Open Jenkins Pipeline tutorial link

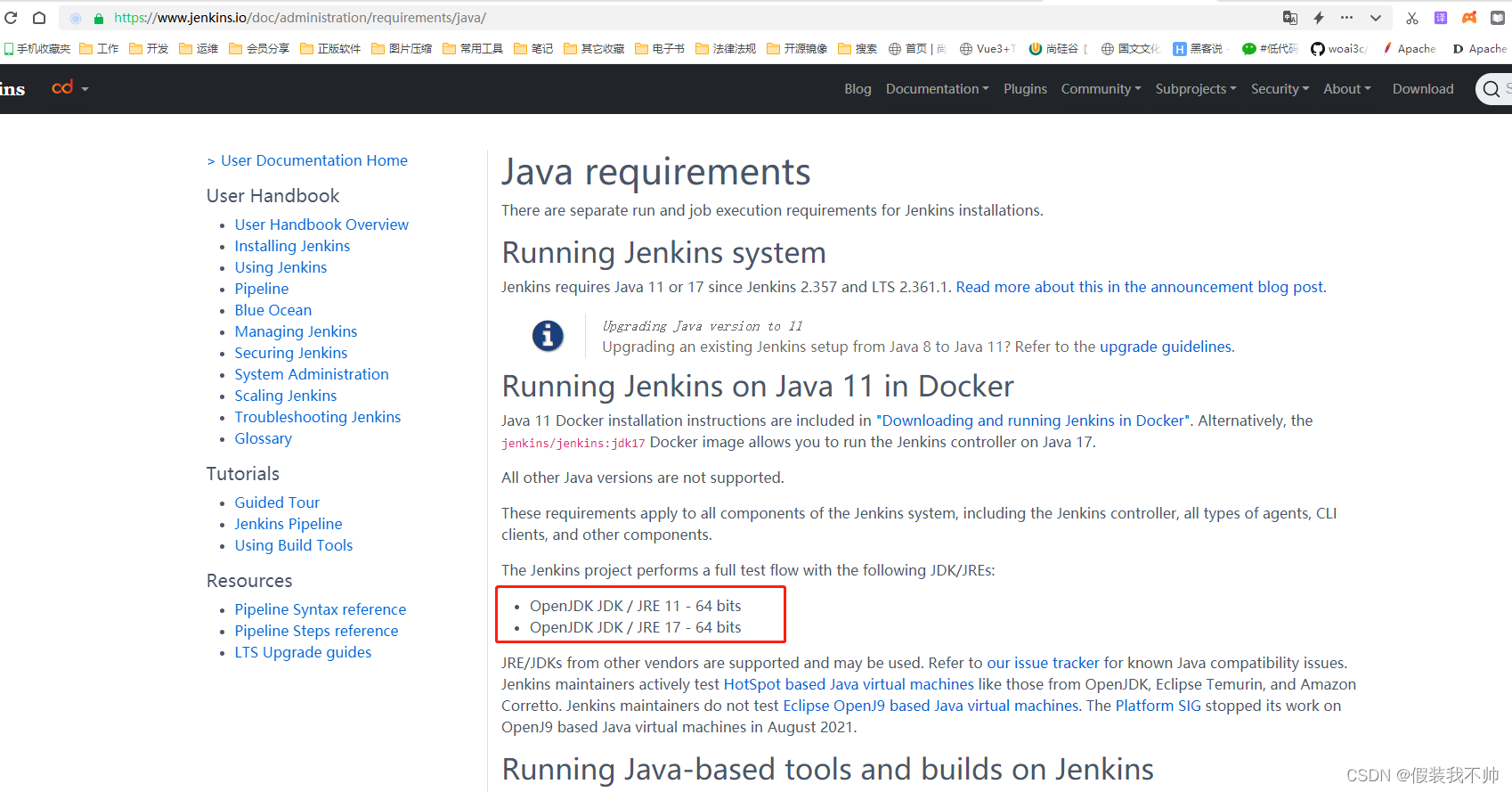[289, 524]
